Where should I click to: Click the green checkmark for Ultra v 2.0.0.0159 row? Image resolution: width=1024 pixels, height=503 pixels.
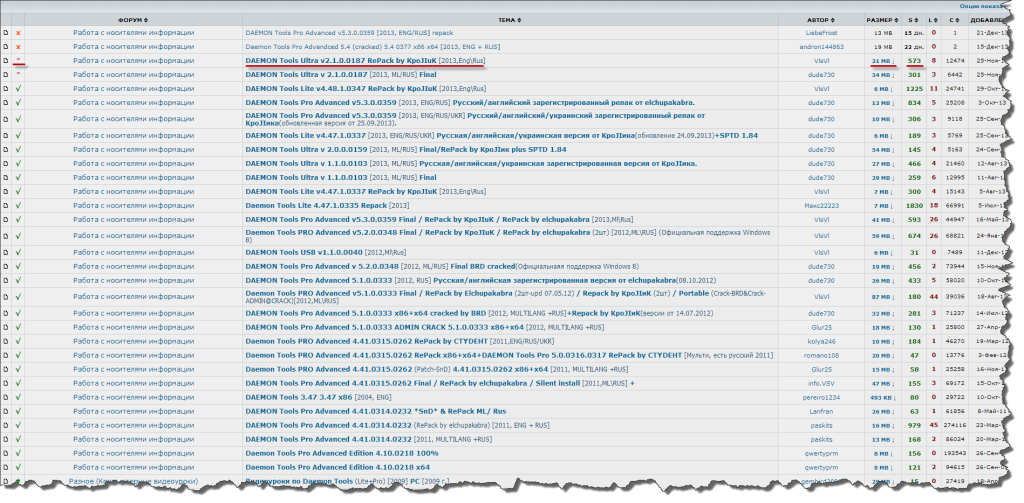coord(18,150)
